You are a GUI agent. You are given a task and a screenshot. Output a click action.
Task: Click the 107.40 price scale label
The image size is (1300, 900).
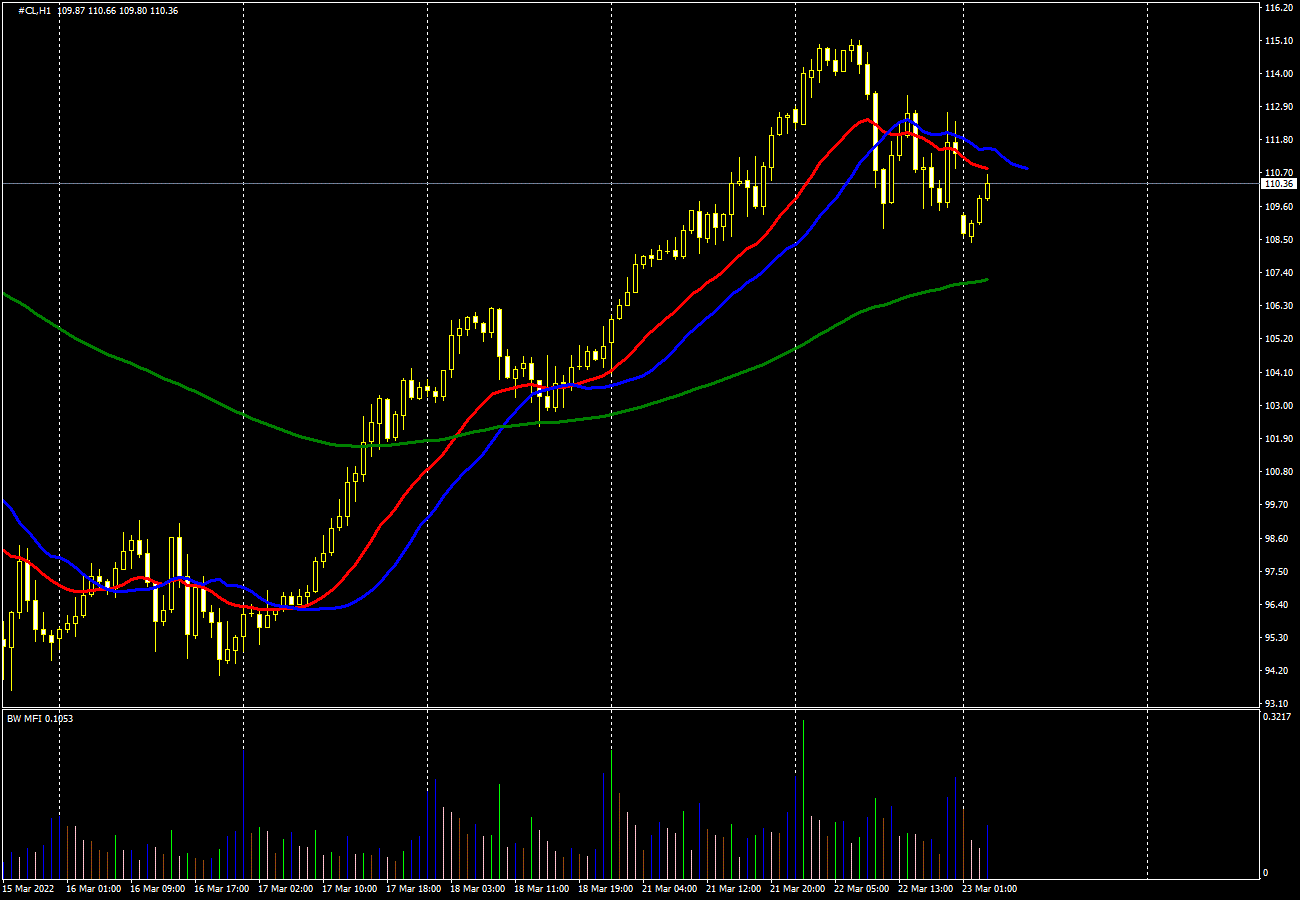point(1279,273)
